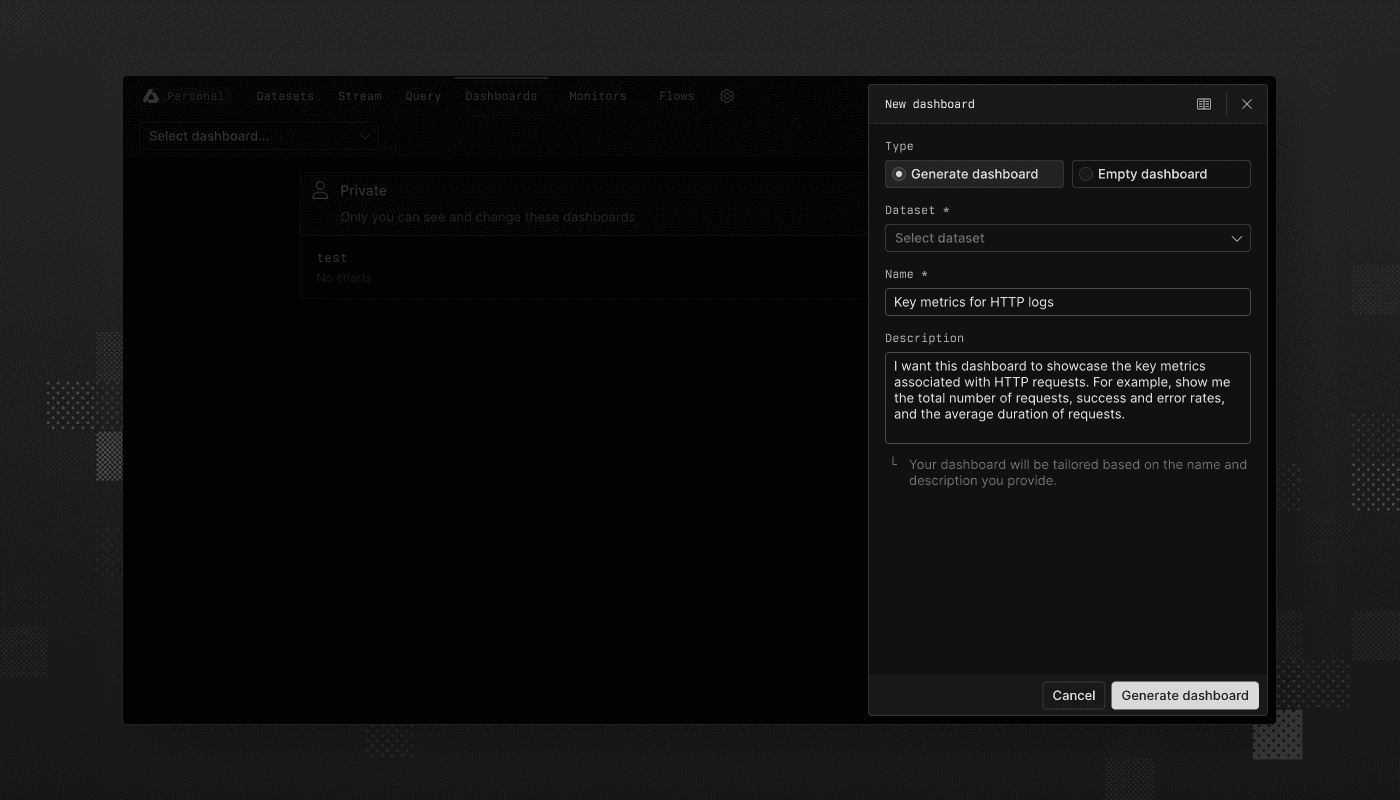Open the Stream tab

[360, 95]
